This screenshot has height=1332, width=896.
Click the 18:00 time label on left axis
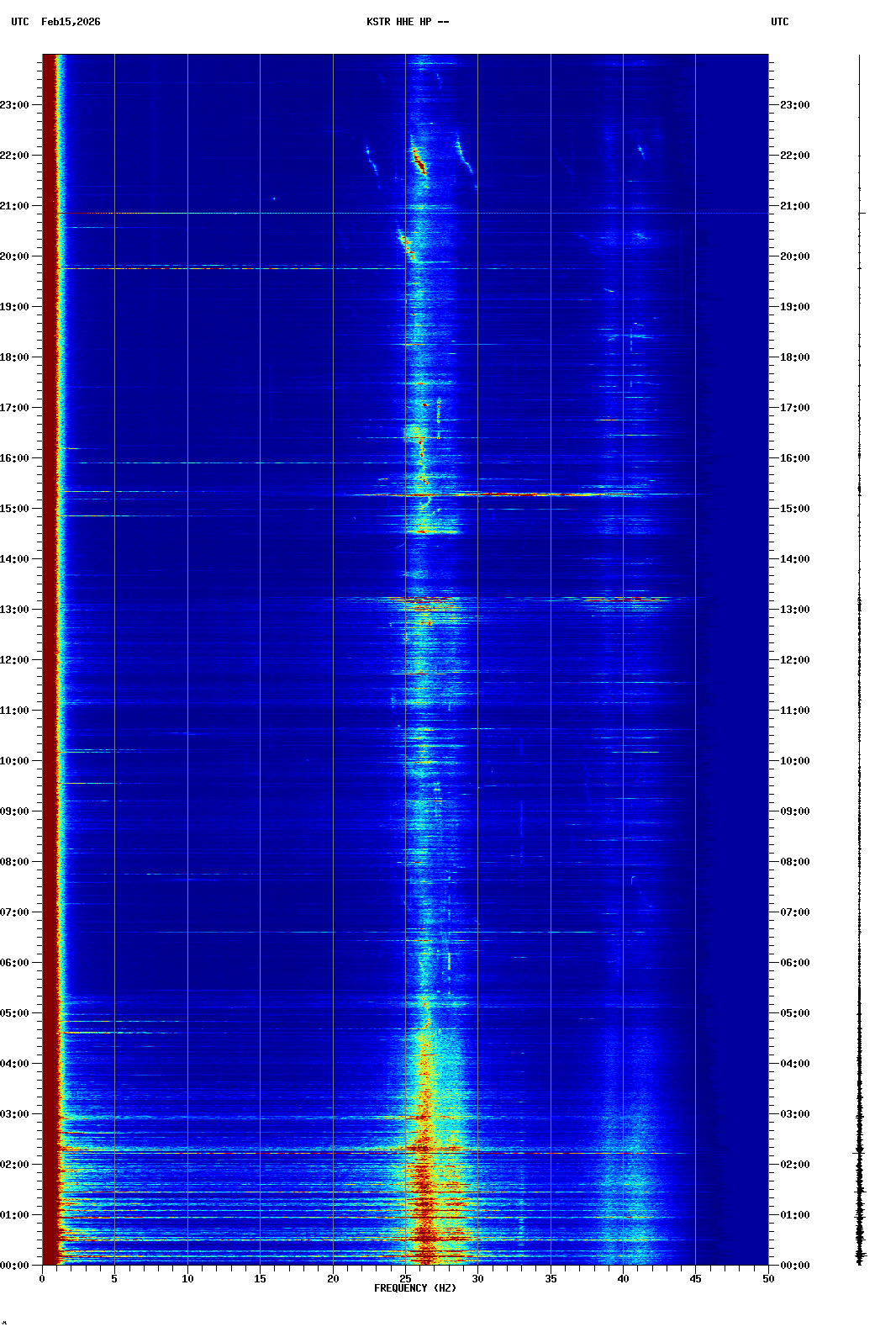point(15,357)
